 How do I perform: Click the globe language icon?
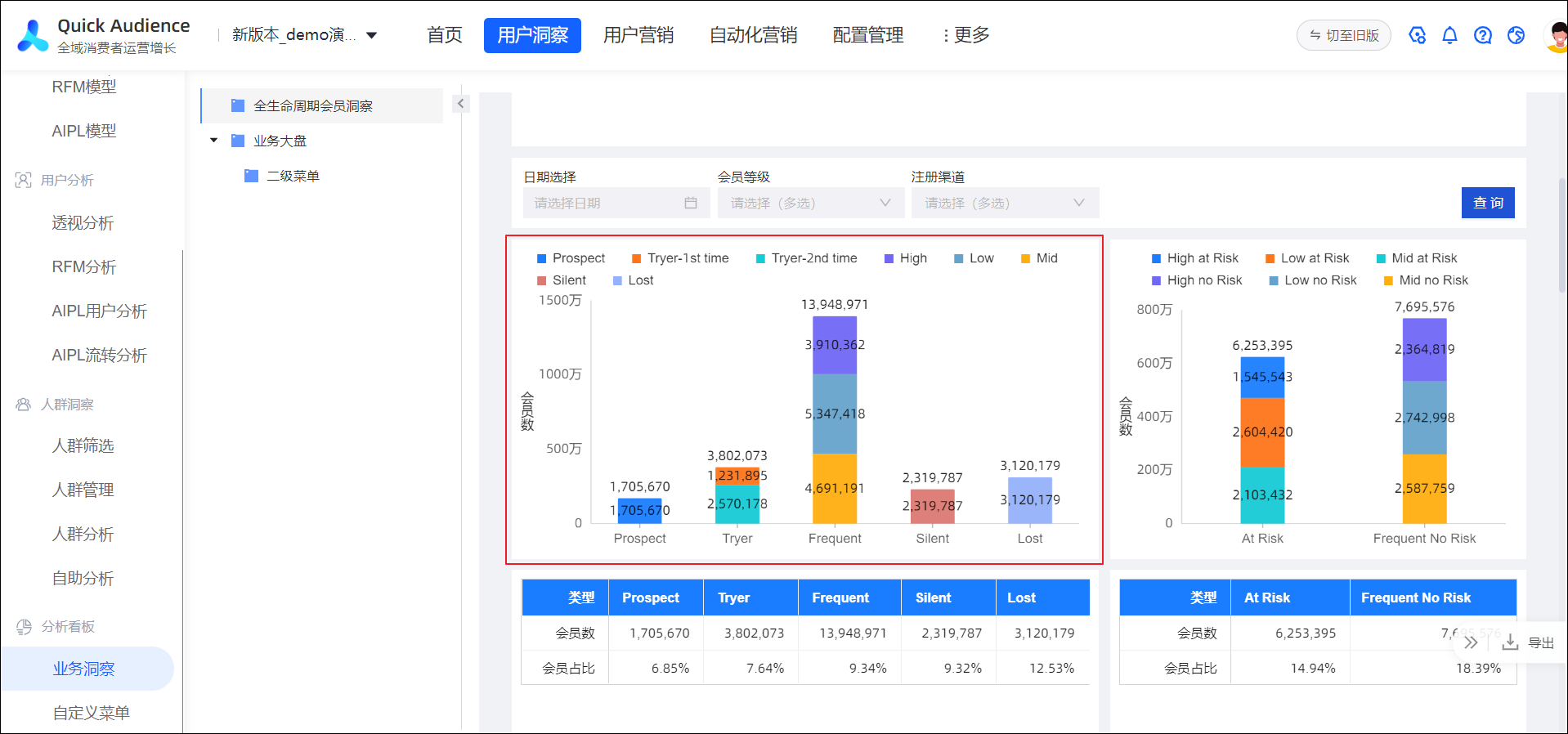click(1516, 35)
